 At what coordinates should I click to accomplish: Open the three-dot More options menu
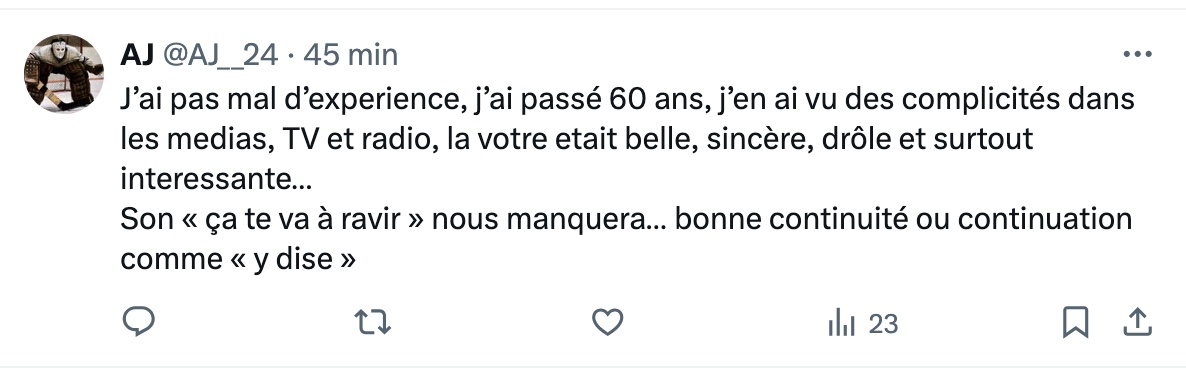point(1137,54)
